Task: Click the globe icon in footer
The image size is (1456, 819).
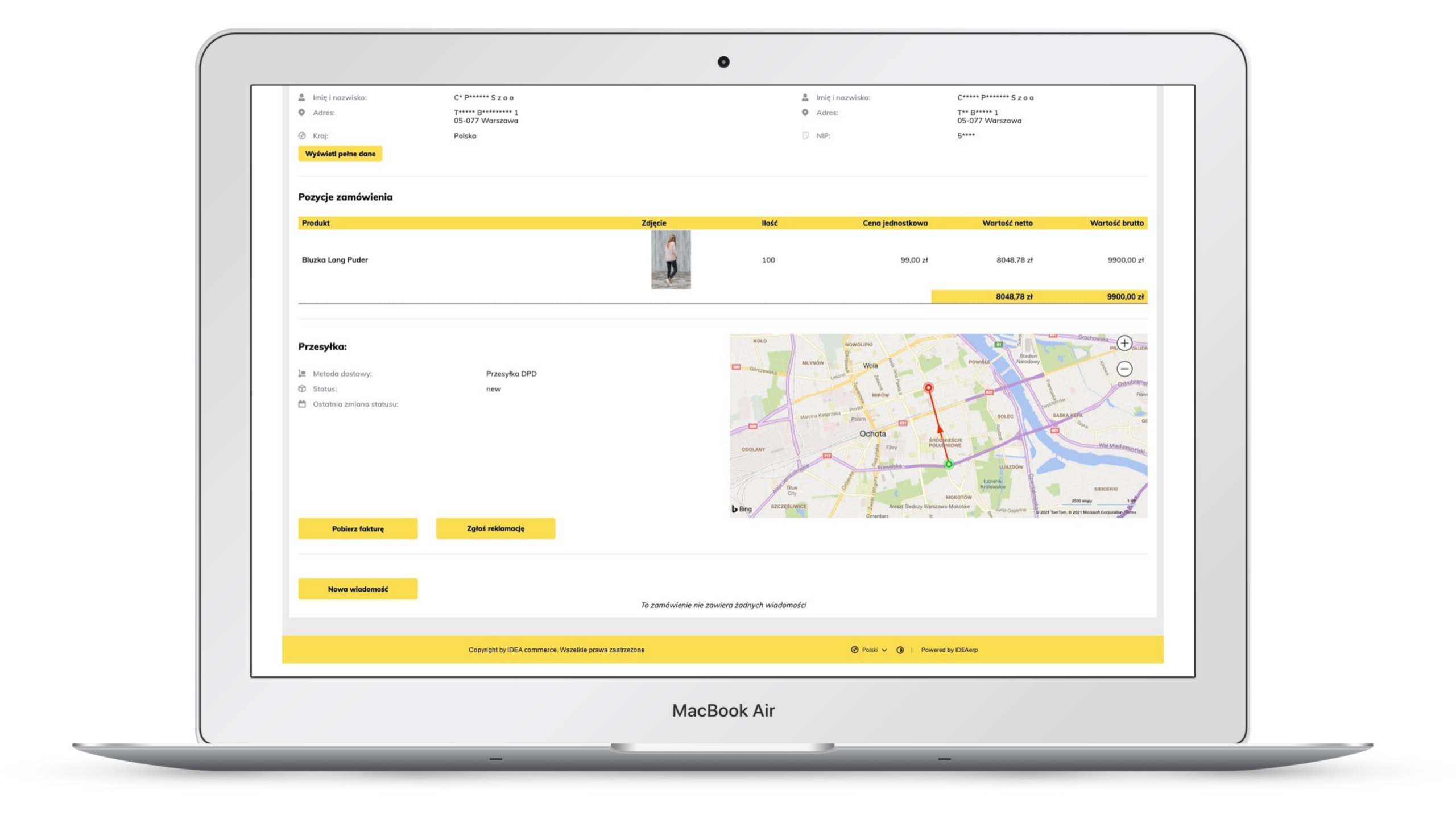Action: pyautogui.click(x=854, y=650)
